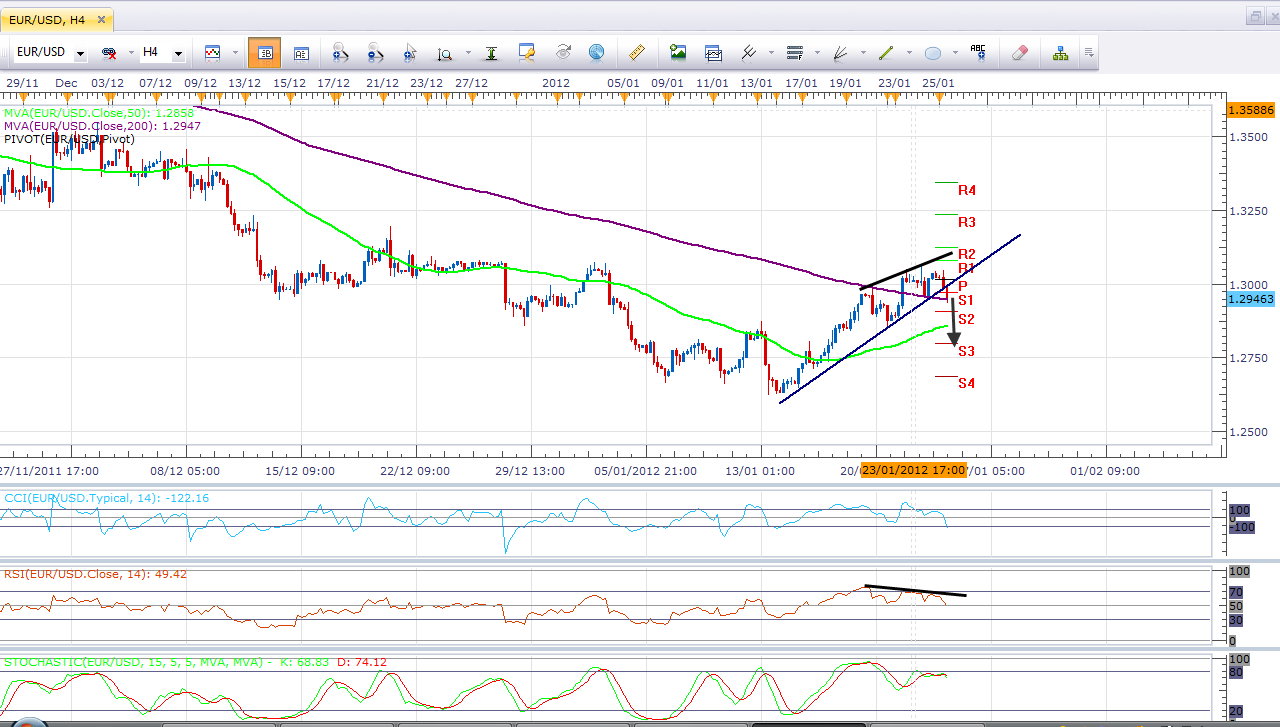Select the Andrews pitchfork tool
This screenshot has width=1280, height=727.
(748, 53)
